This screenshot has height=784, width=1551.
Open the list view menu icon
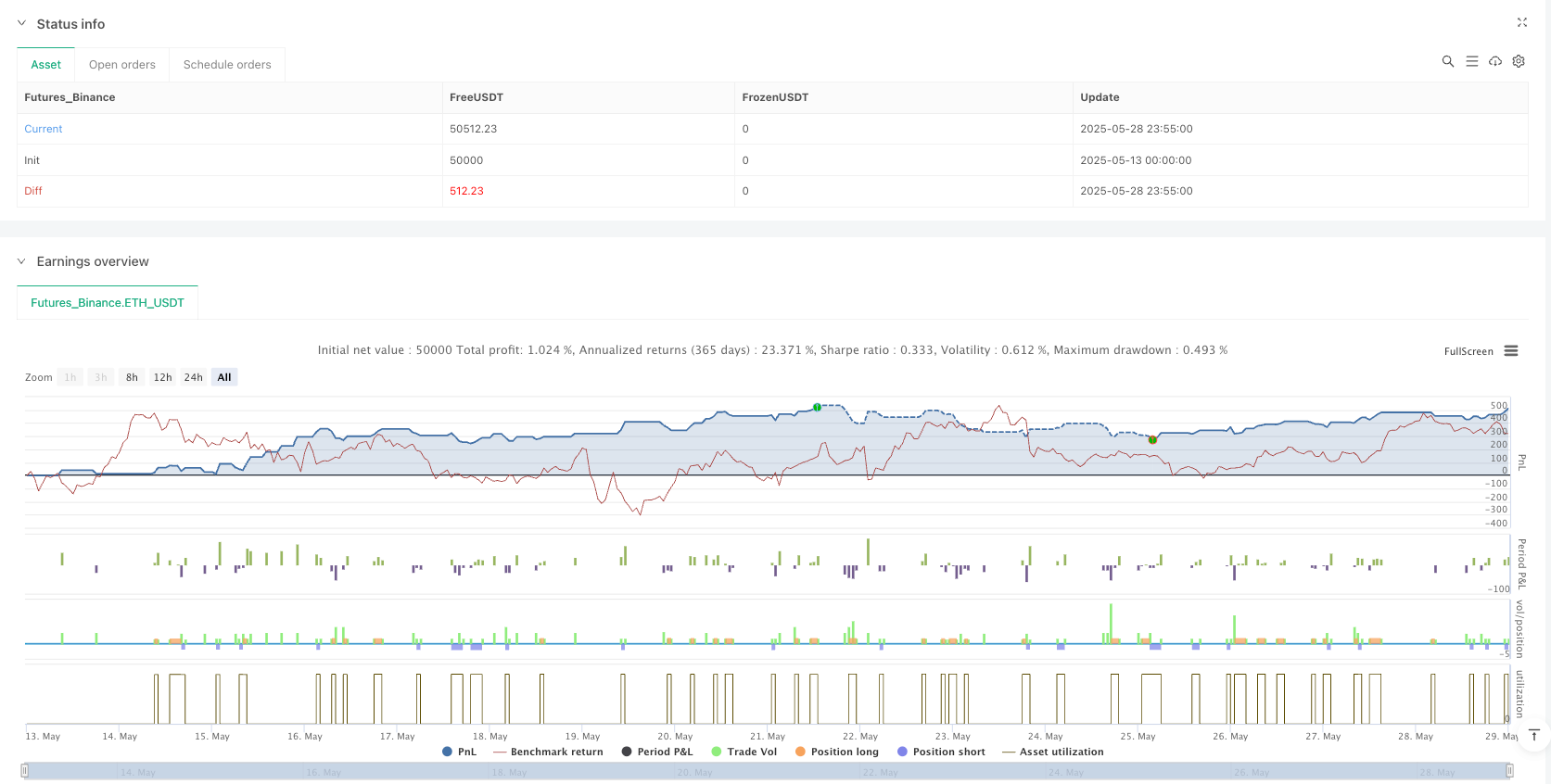1471,61
